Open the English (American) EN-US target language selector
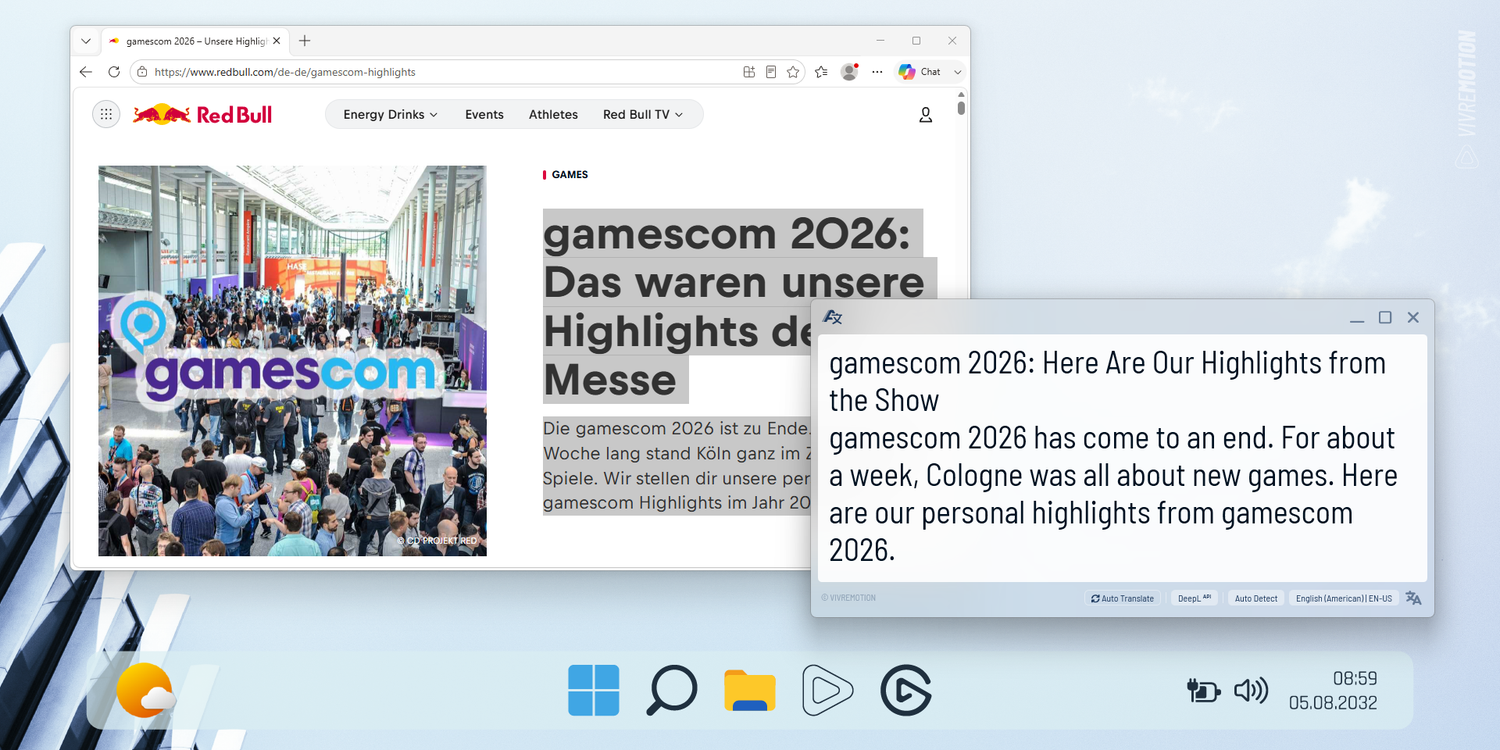Screen dimensions: 1500x750 pyautogui.click(x=1343, y=598)
